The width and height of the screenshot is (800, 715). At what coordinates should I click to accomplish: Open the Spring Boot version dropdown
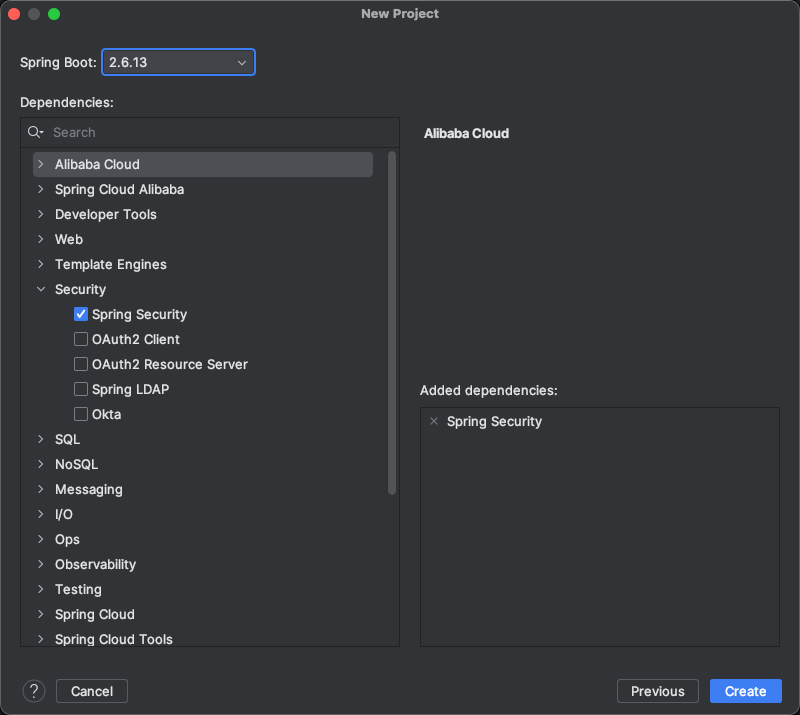pyautogui.click(x=178, y=63)
